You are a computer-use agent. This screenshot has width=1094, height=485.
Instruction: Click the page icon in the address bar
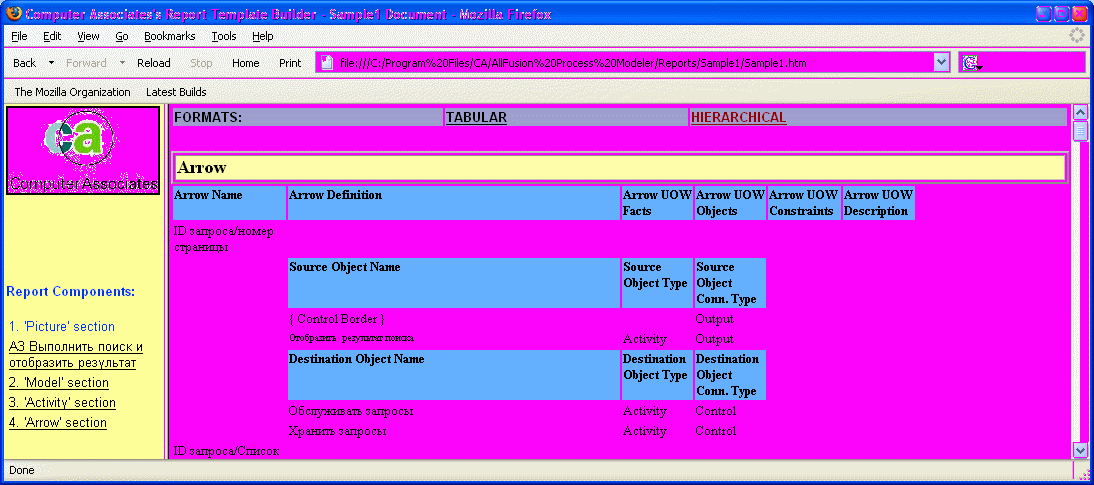pos(327,63)
